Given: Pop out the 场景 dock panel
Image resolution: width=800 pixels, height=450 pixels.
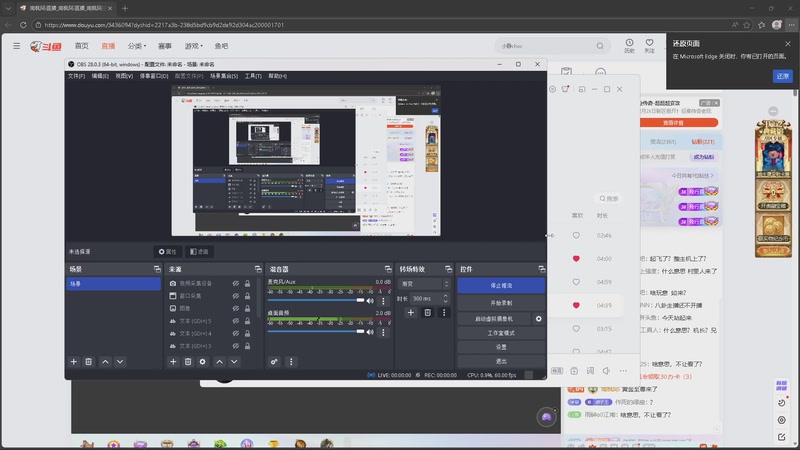Looking at the screenshot, I should (x=157, y=269).
